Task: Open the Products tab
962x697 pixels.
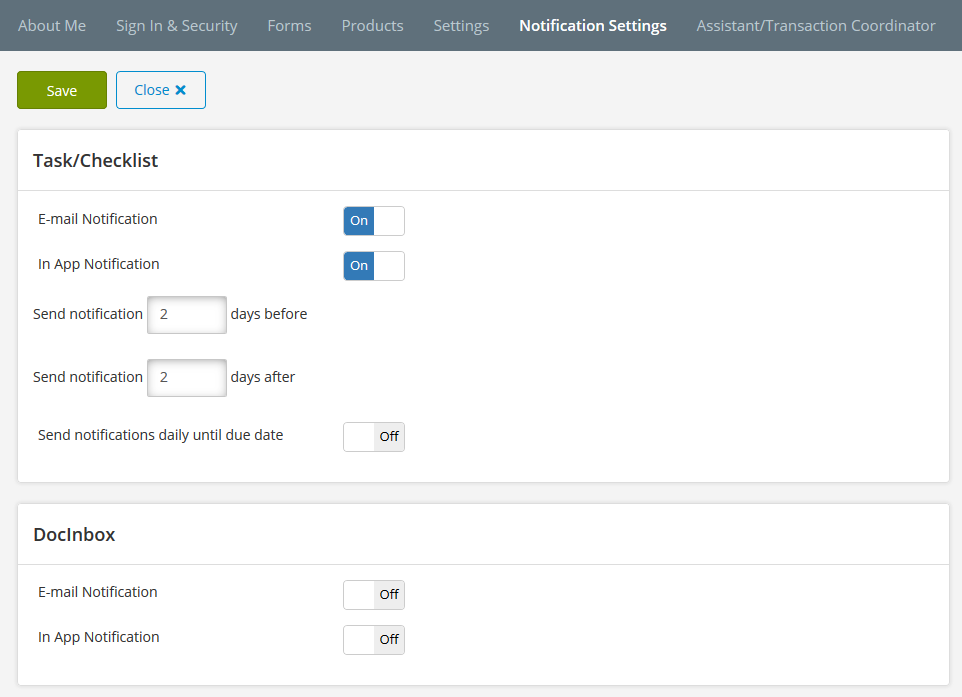Action: click(x=372, y=25)
